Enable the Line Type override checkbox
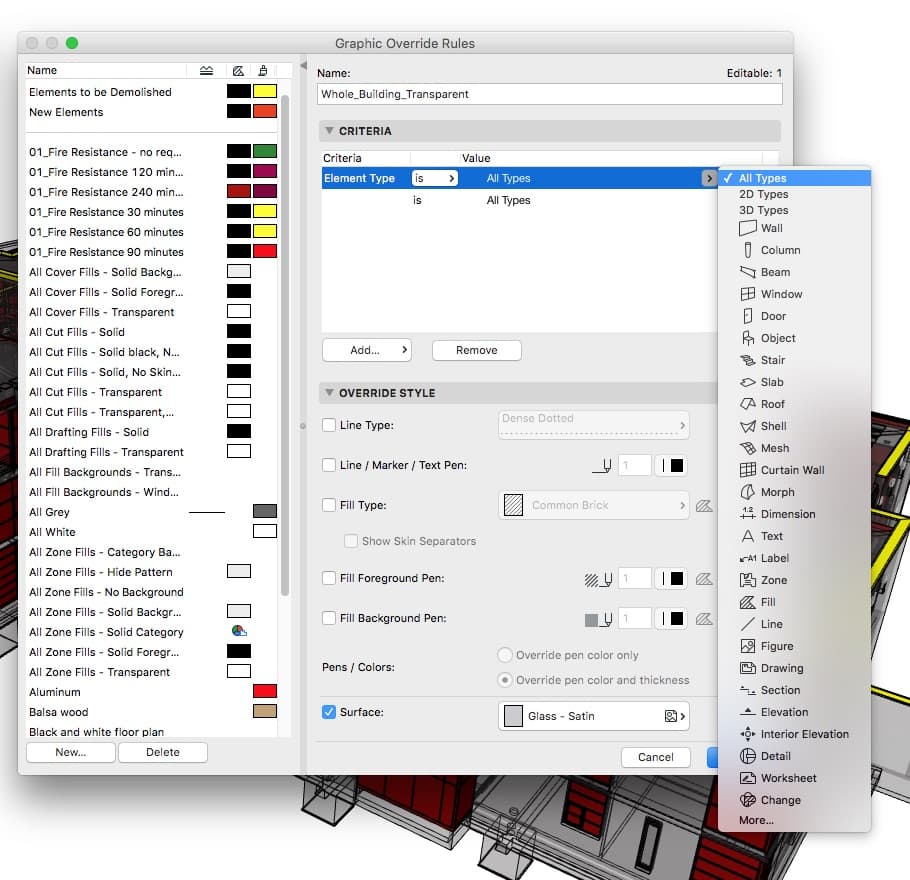910x880 pixels. 328,425
